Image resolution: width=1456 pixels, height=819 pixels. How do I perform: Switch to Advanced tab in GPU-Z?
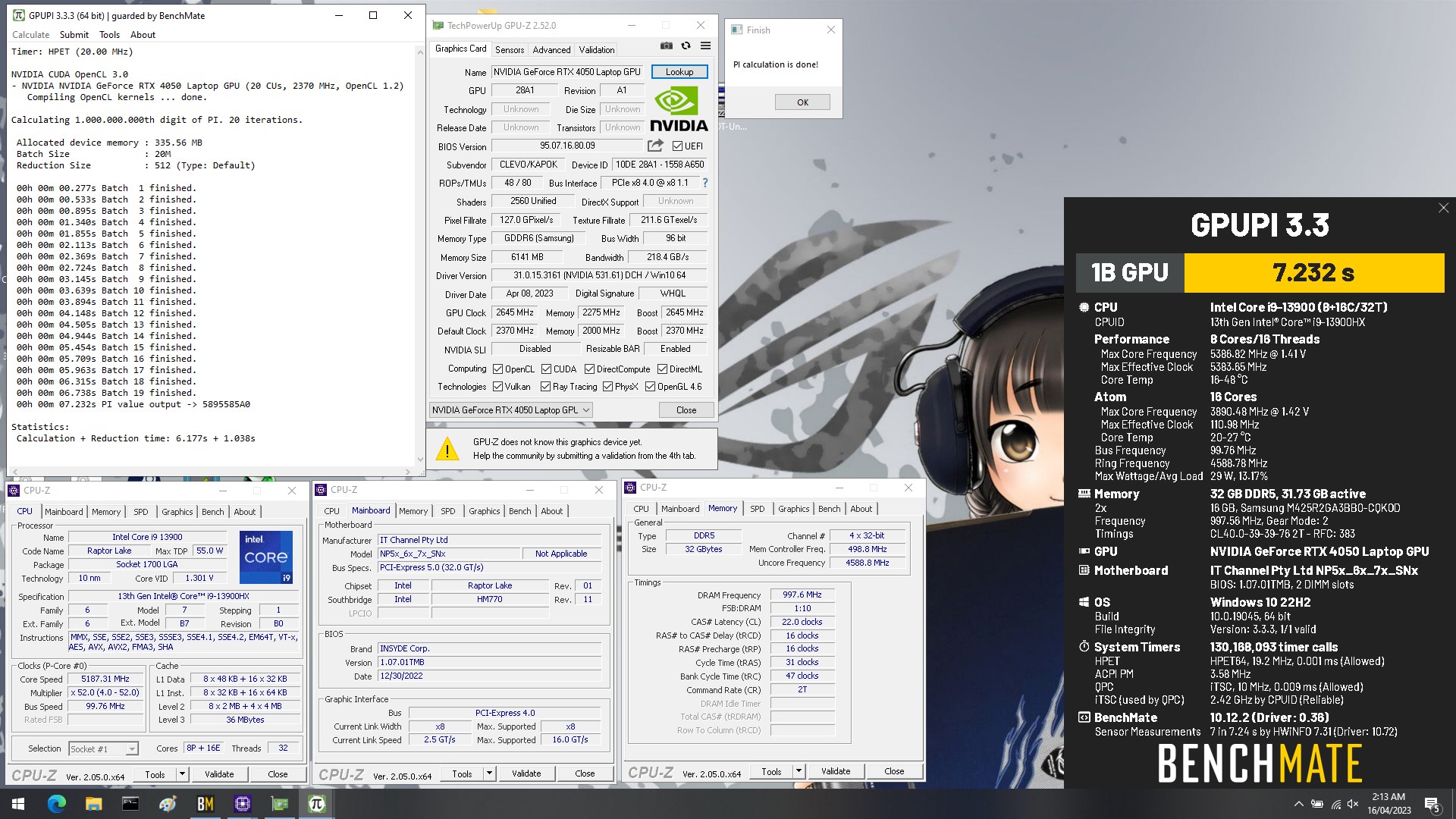551,50
